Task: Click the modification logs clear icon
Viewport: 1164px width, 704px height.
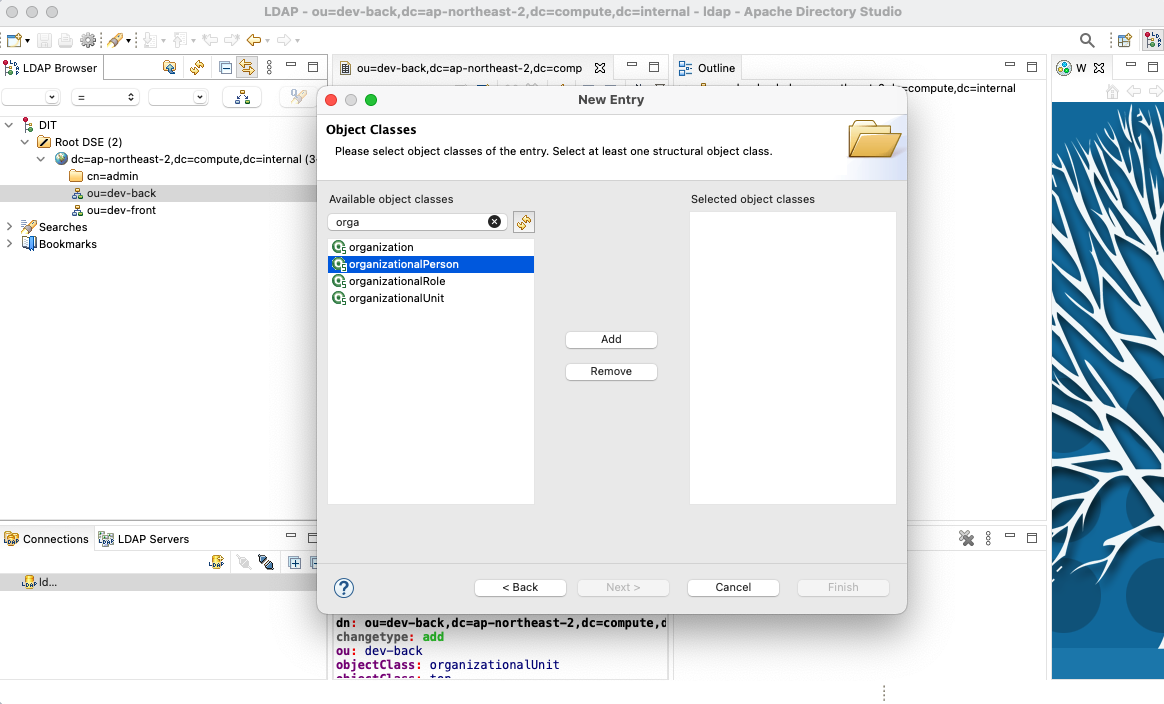Action: (x=966, y=538)
